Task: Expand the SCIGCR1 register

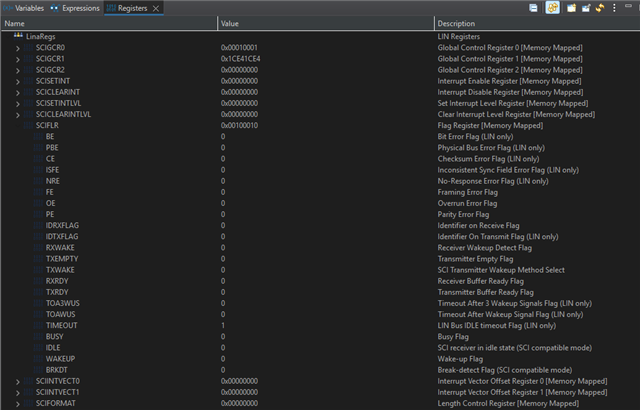Action: pos(18,59)
